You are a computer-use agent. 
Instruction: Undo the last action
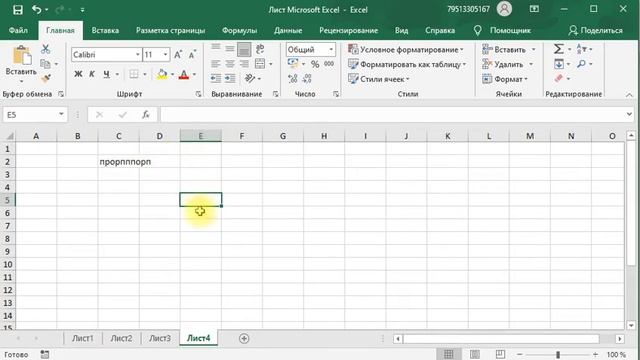pyautogui.click(x=37, y=9)
